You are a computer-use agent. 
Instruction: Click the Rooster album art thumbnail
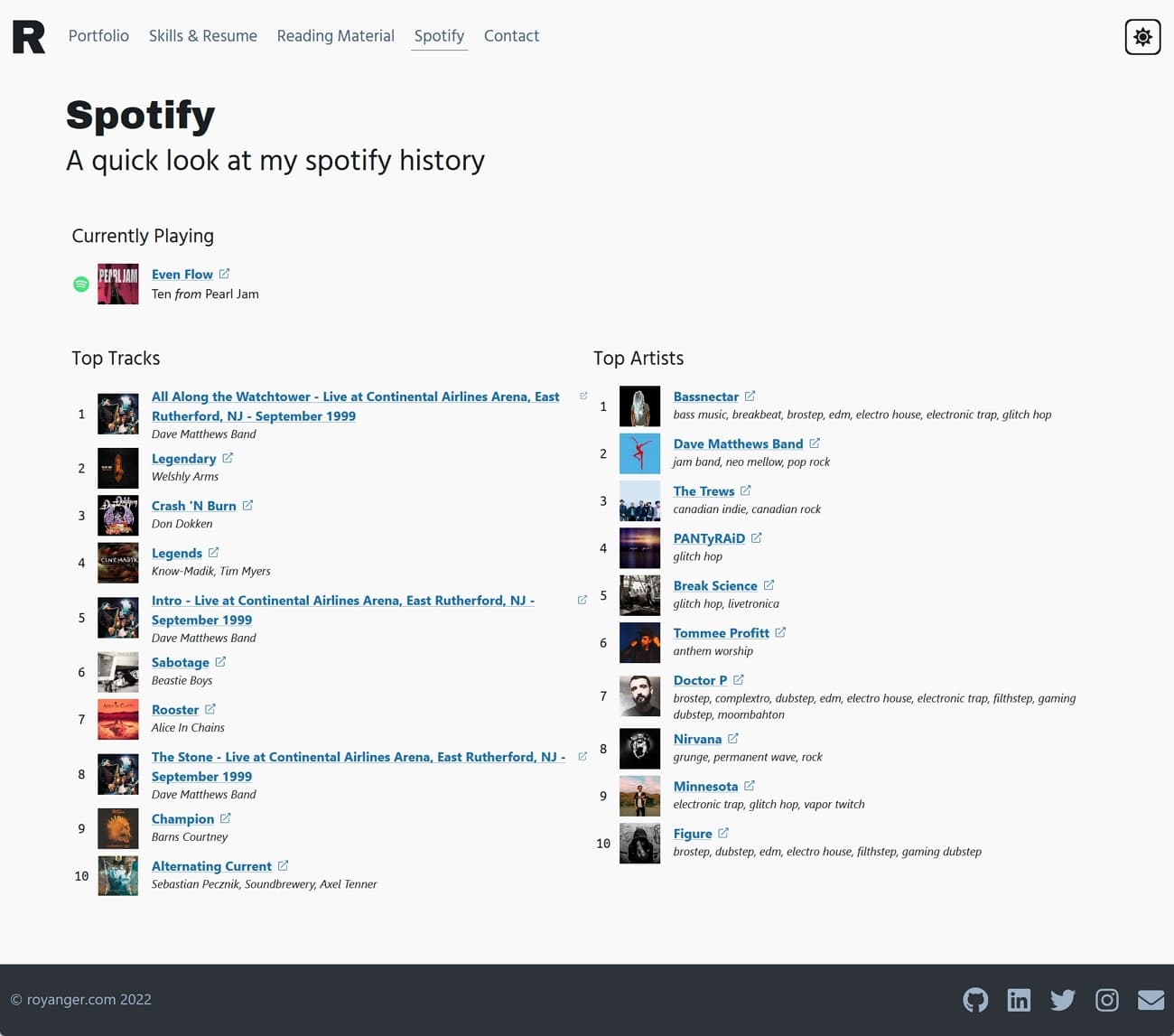(x=118, y=719)
